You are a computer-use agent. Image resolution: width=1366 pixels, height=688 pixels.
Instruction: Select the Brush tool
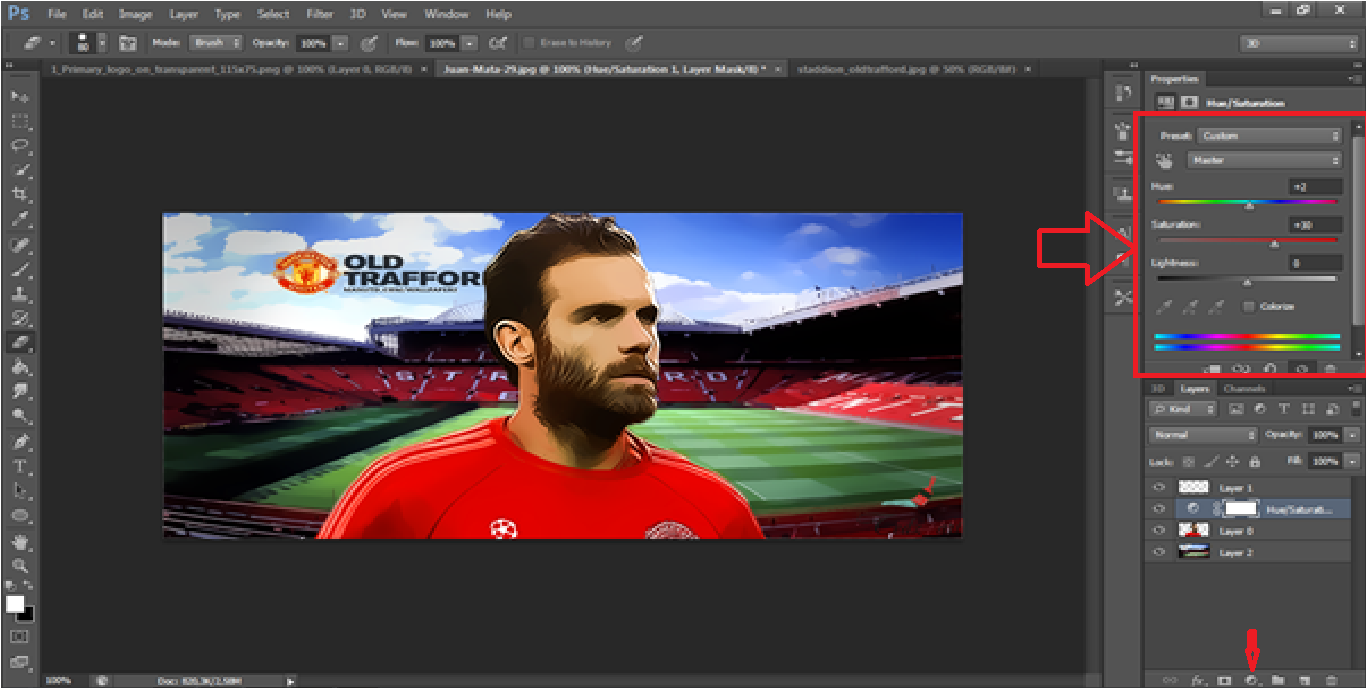19,269
